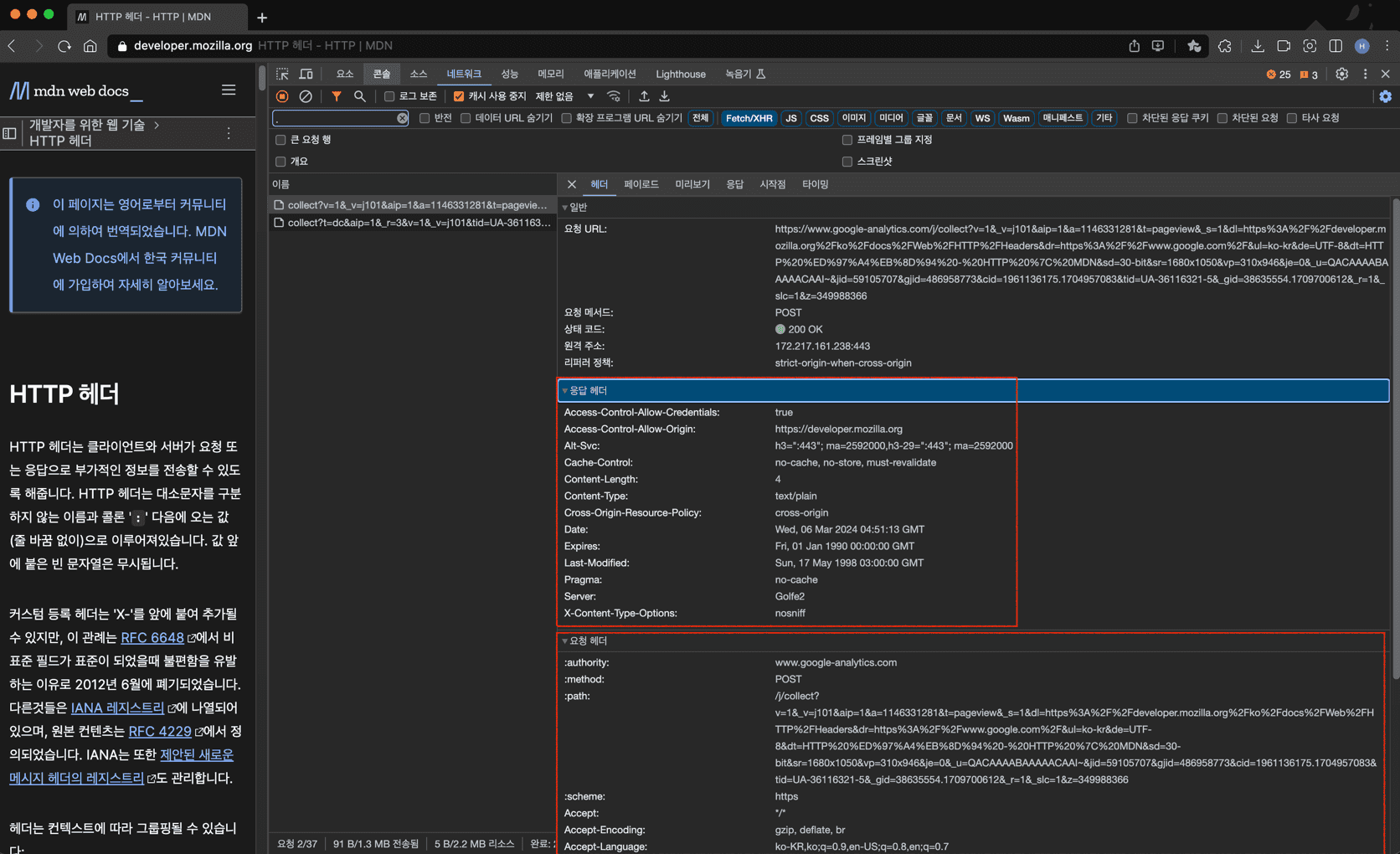
Task: Clear the filter text field
Action: (403, 118)
